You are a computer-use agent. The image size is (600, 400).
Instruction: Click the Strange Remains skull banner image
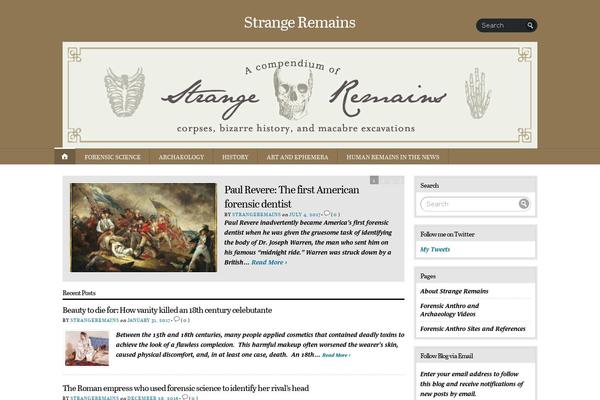(300, 95)
